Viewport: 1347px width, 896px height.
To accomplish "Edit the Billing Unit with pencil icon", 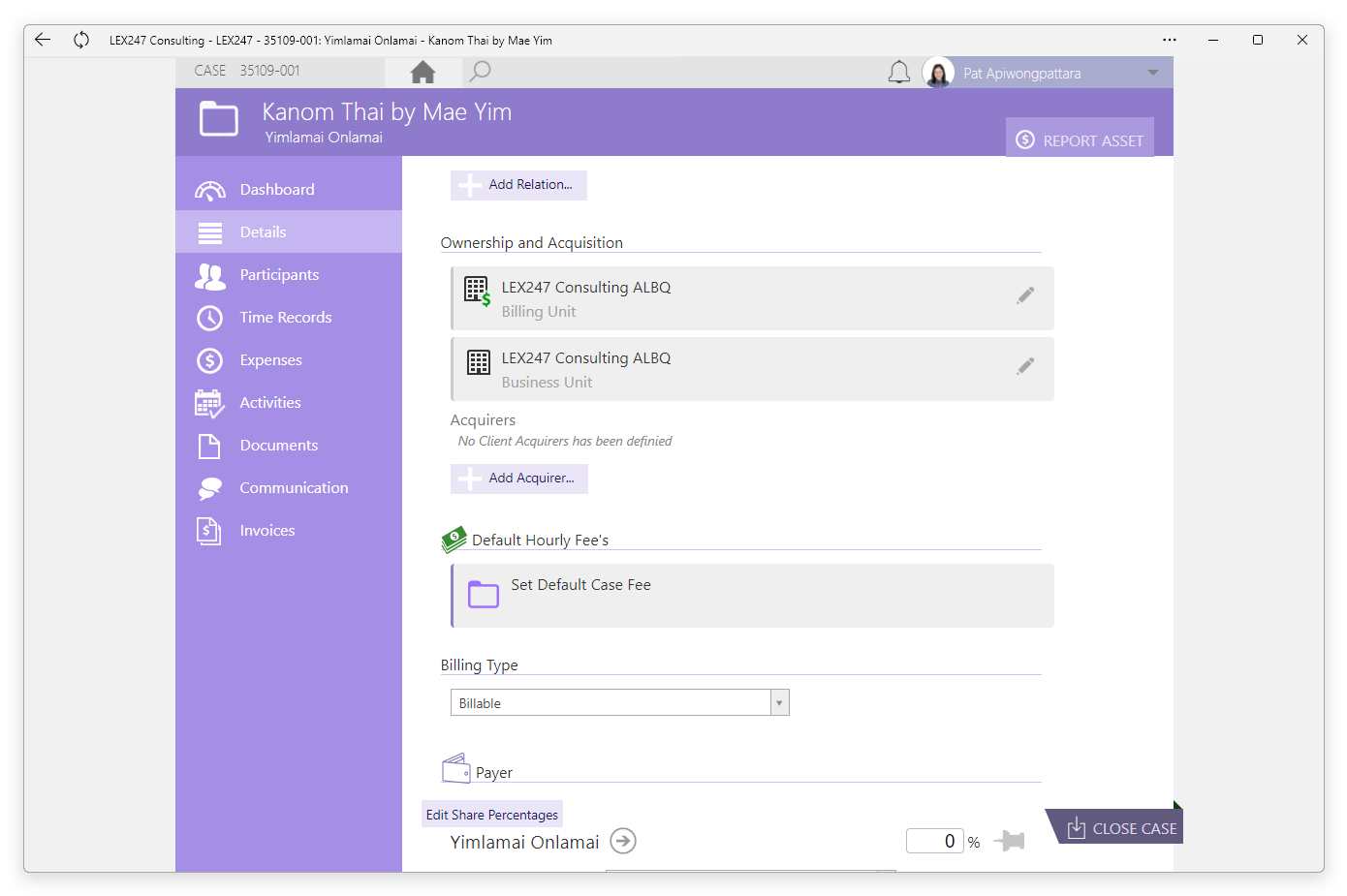I will click(x=1025, y=295).
